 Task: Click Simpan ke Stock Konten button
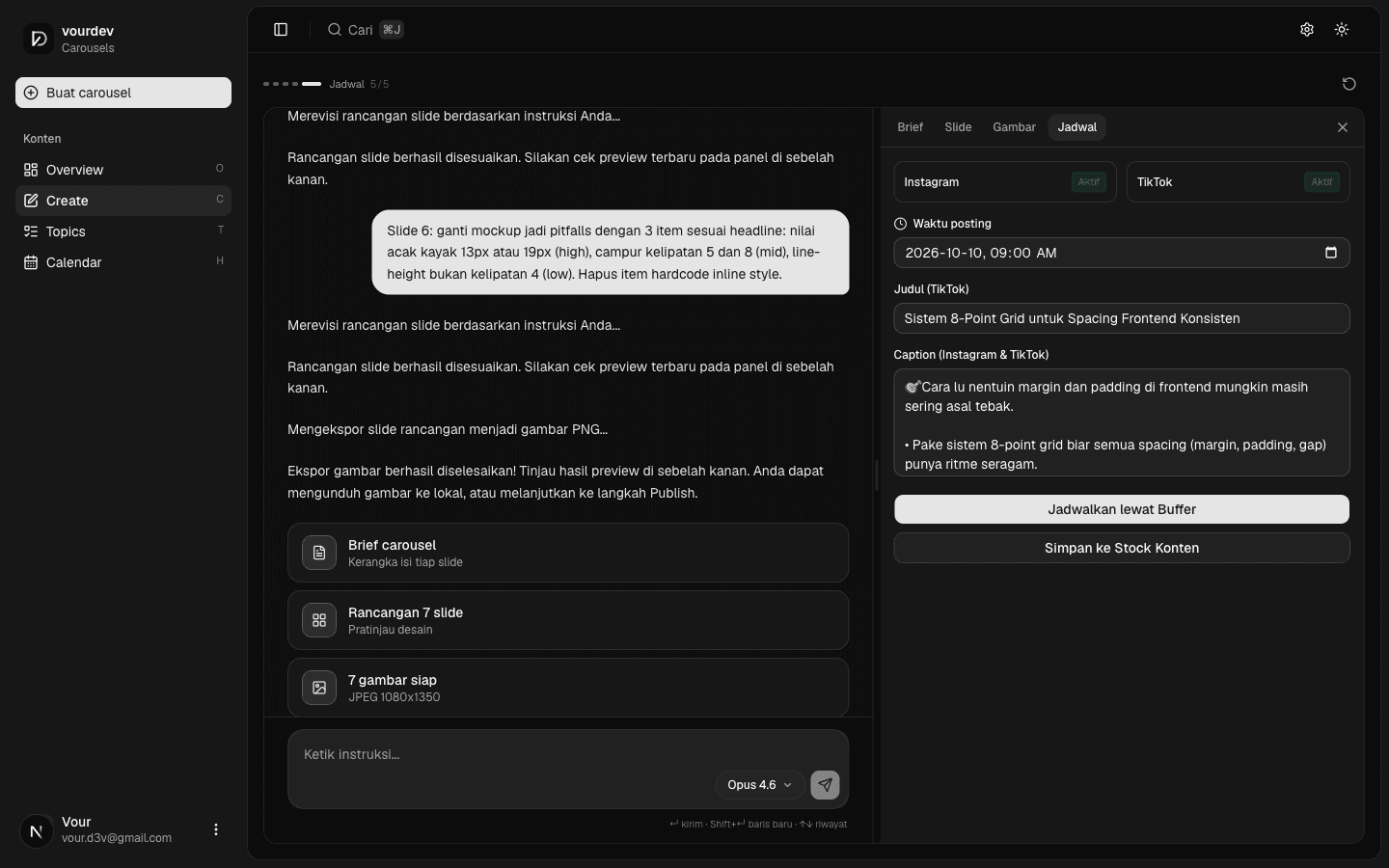(1122, 548)
